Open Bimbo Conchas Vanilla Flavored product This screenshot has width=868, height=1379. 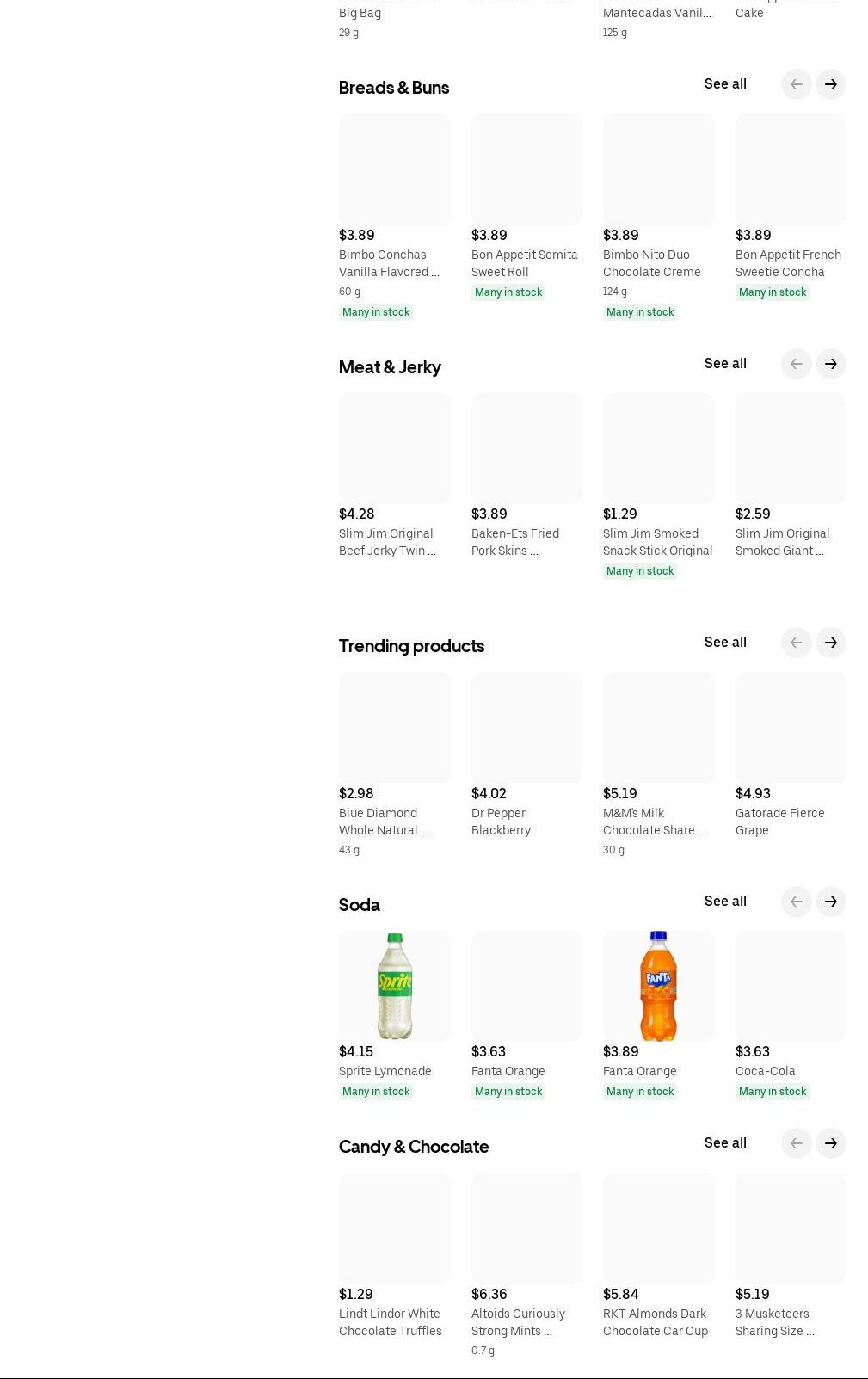point(389,263)
